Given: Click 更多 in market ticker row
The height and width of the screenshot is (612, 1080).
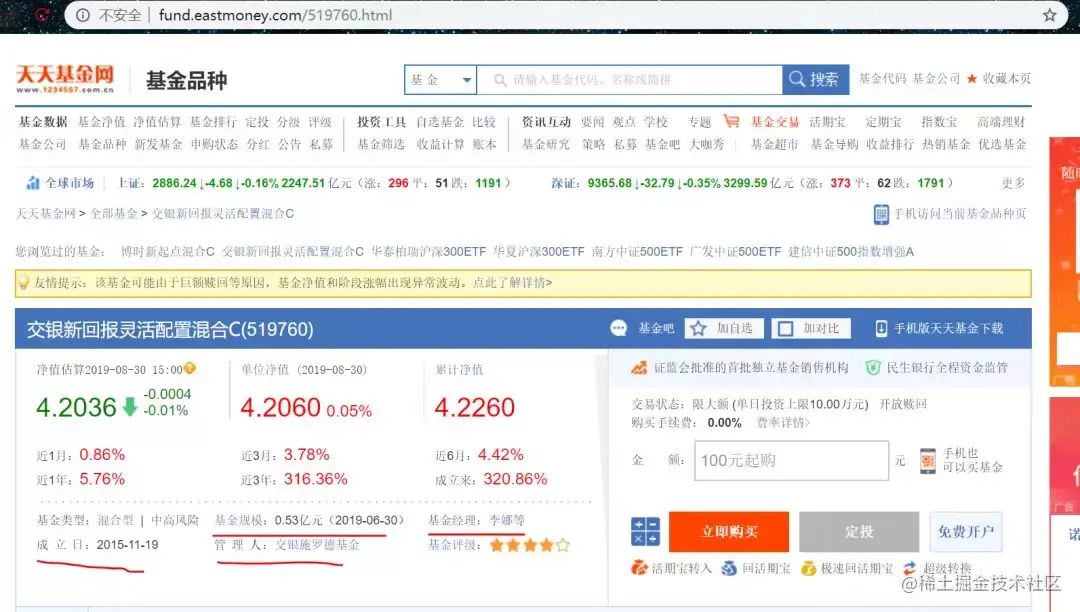Looking at the screenshot, I should tap(1013, 183).
